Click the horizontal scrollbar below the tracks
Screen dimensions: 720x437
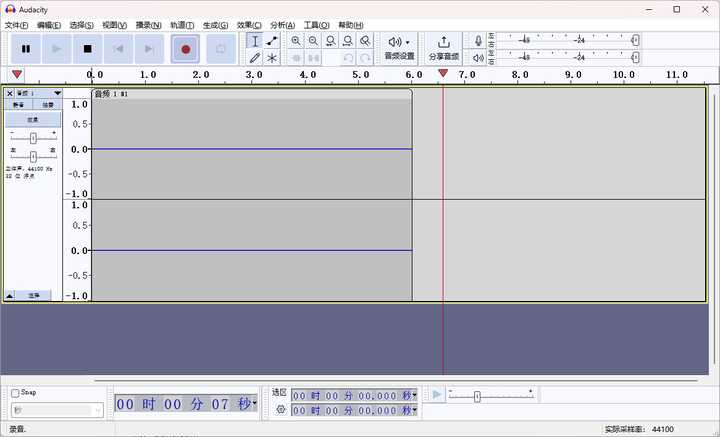[396, 380]
